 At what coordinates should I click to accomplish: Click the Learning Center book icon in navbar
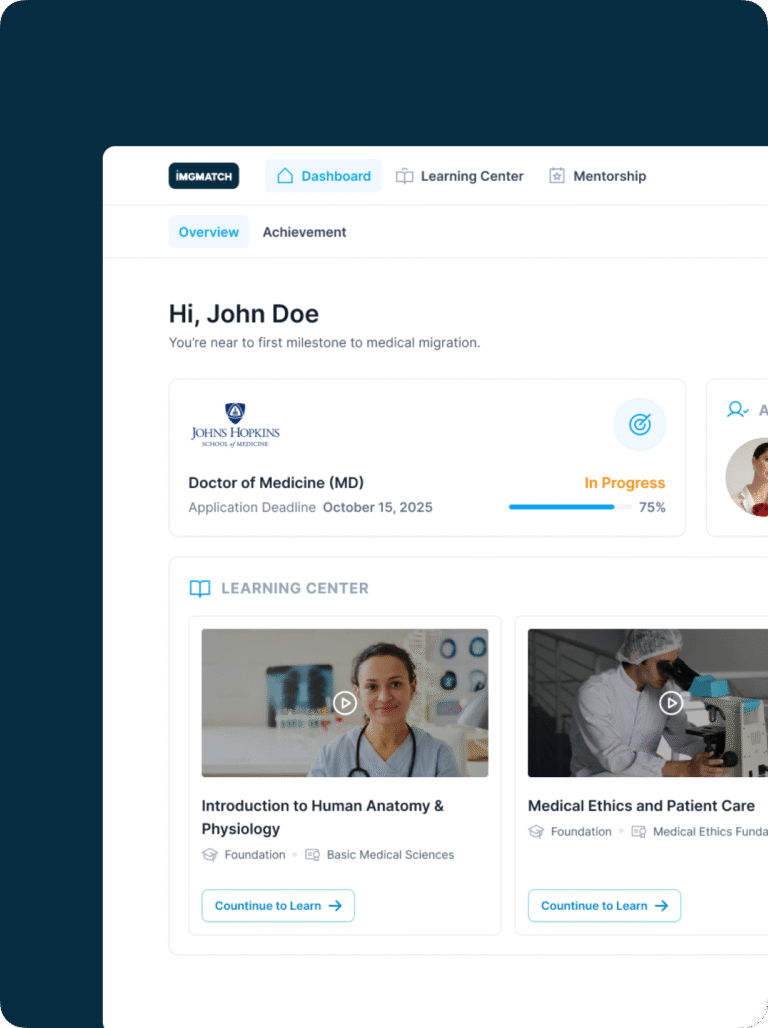pos(404,176)
